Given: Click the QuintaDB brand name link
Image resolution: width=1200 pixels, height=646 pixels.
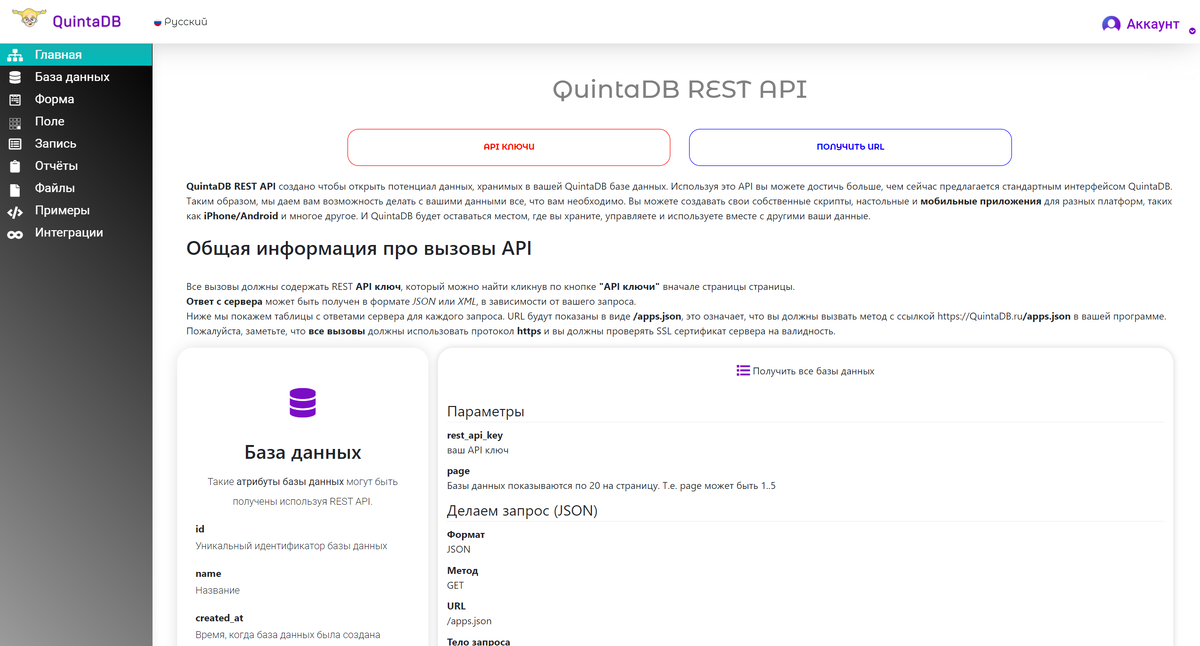Looking at the screenshot, I should pyautogui.click(x=86, y=21).
